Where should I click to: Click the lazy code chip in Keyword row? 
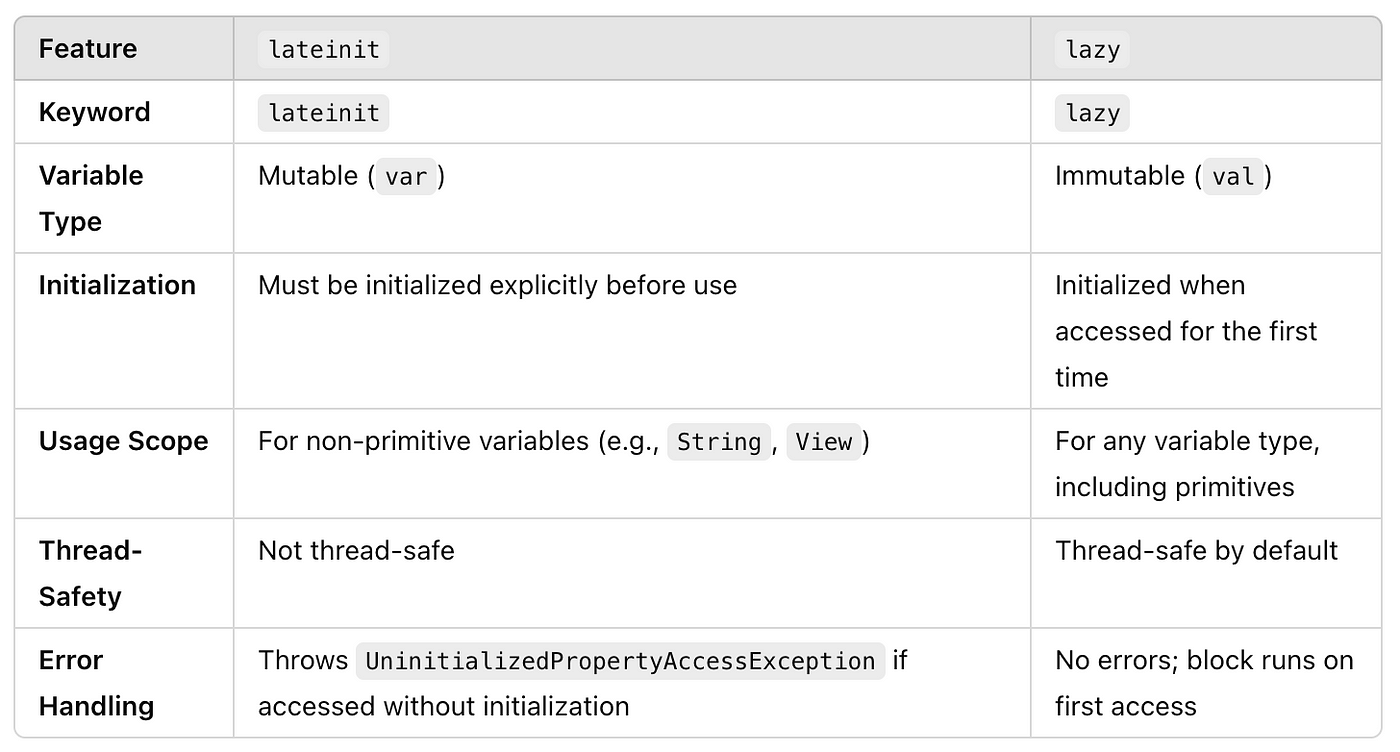1092,113
